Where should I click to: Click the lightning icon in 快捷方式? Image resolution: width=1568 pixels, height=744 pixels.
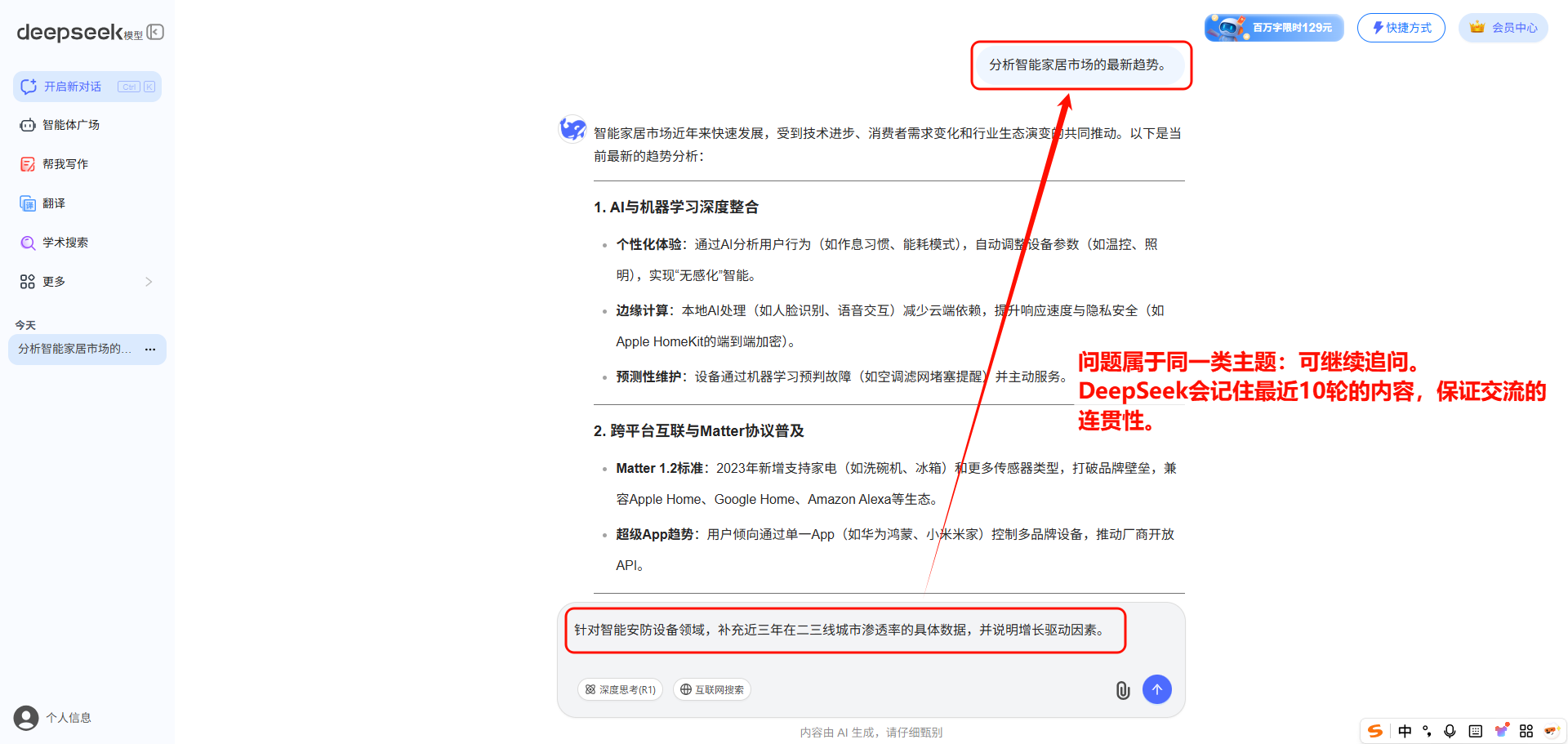(x=1378, y=28)
